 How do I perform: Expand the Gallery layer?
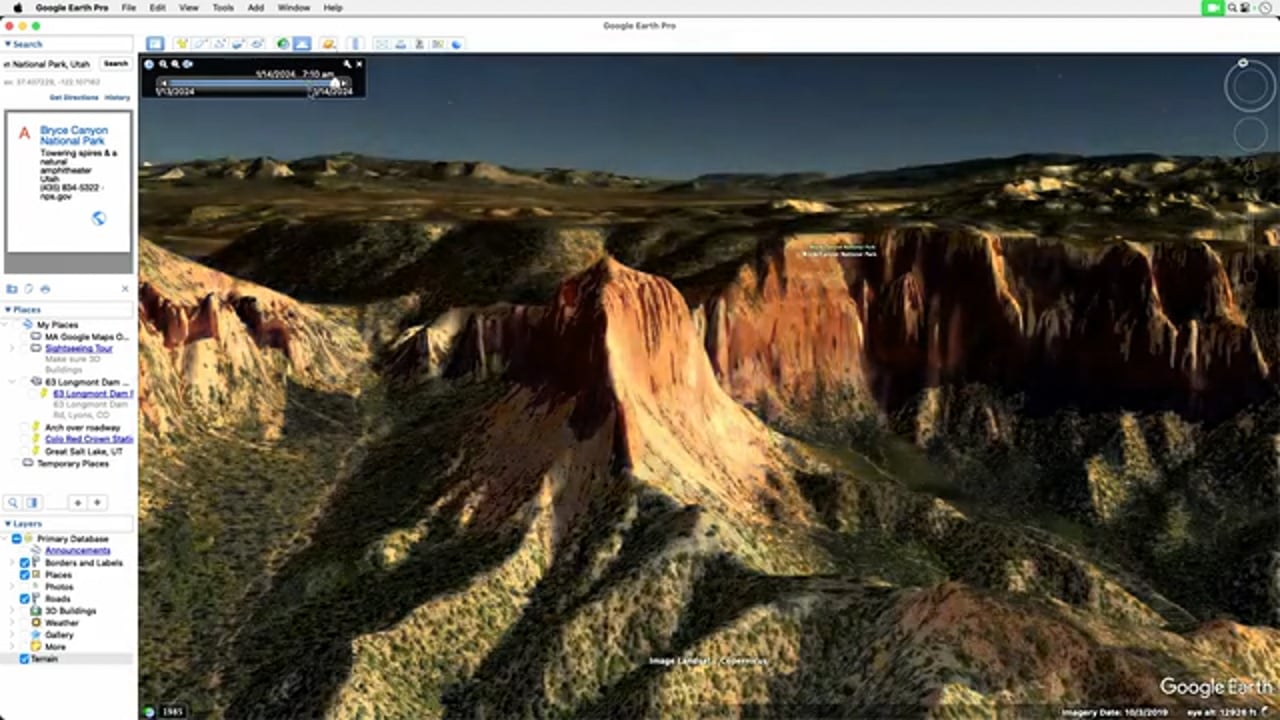(13, 635)
